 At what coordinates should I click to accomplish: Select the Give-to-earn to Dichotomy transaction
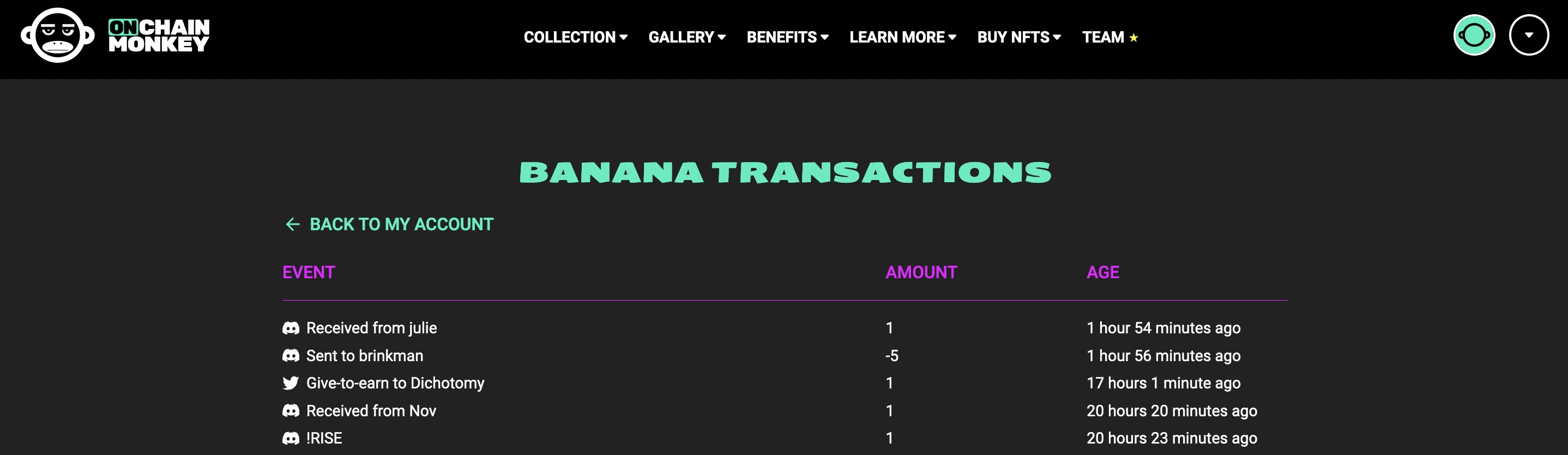[x=785, y=383]
